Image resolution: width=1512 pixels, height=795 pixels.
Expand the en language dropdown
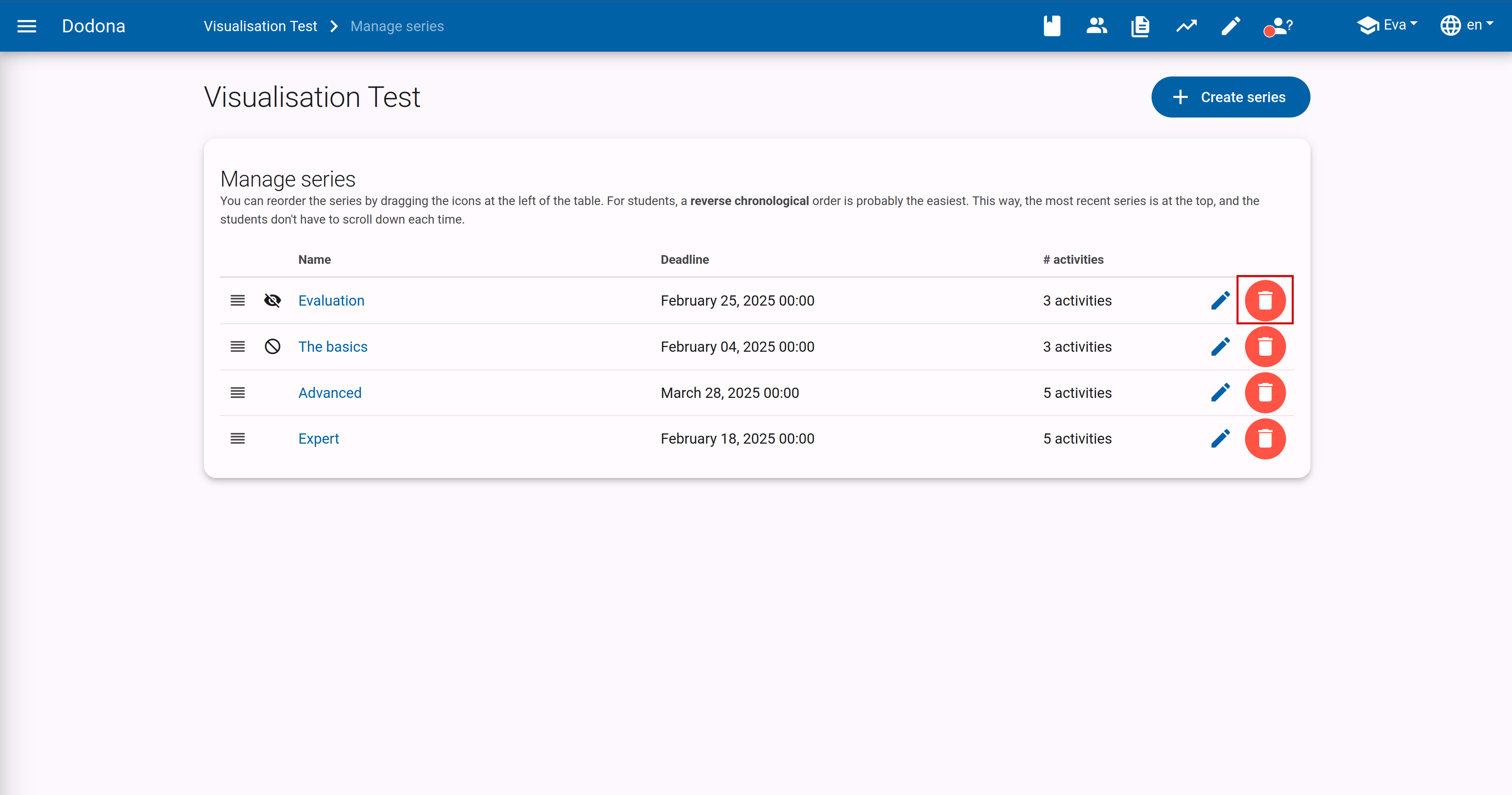coord(1466,25)
